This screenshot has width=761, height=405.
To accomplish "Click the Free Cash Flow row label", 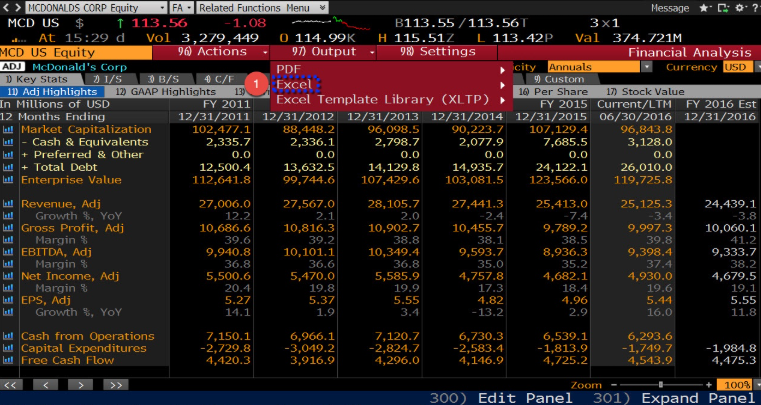I will point(67,360).
